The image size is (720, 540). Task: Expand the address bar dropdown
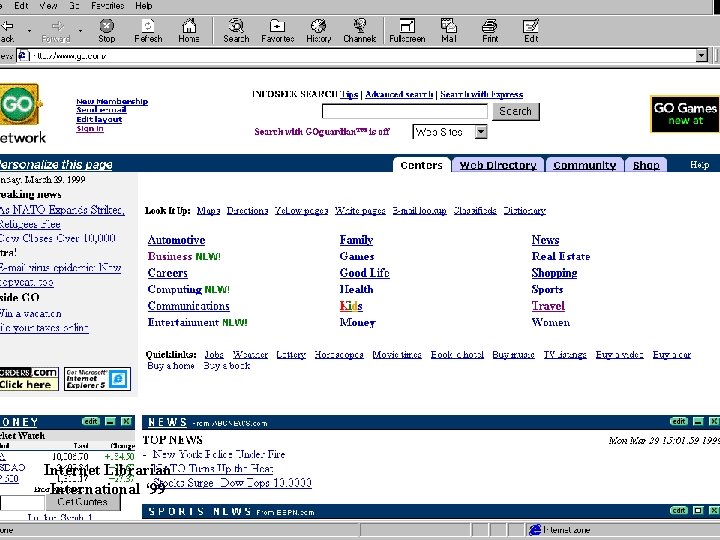click(701, 56)
